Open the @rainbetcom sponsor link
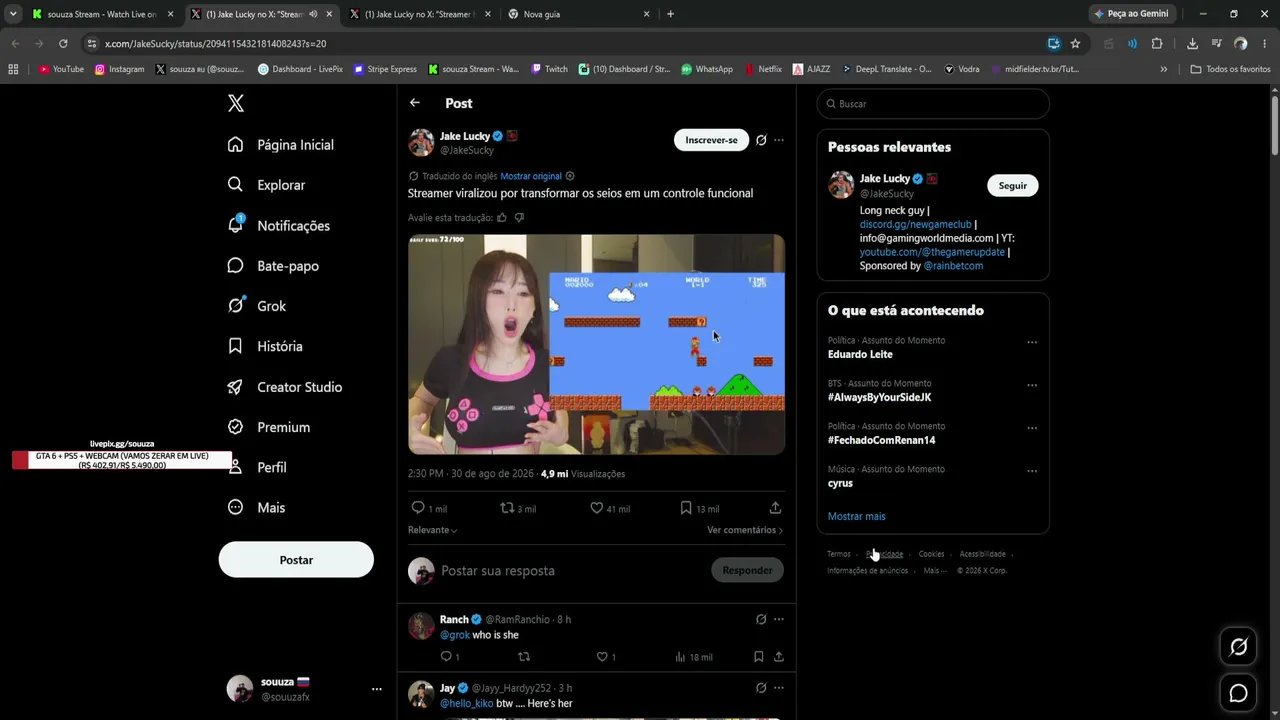Image resolution: width=1280 pixels, height=720 pixels. pos(953,266)
